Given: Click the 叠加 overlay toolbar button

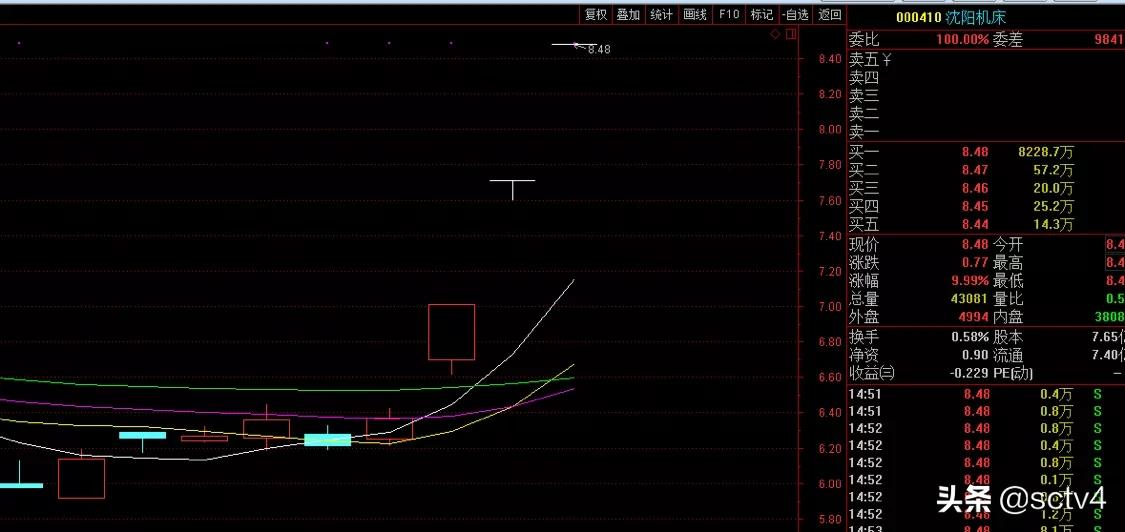Looking at the screenshot, I should [628, 14].
